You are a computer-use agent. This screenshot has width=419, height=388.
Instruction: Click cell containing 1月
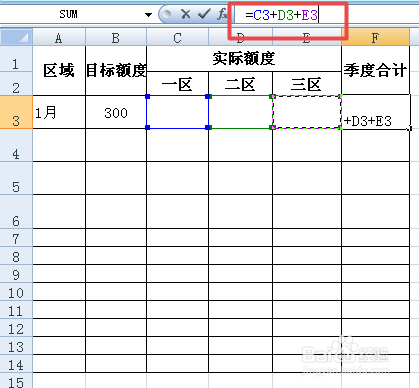[59, 112]
